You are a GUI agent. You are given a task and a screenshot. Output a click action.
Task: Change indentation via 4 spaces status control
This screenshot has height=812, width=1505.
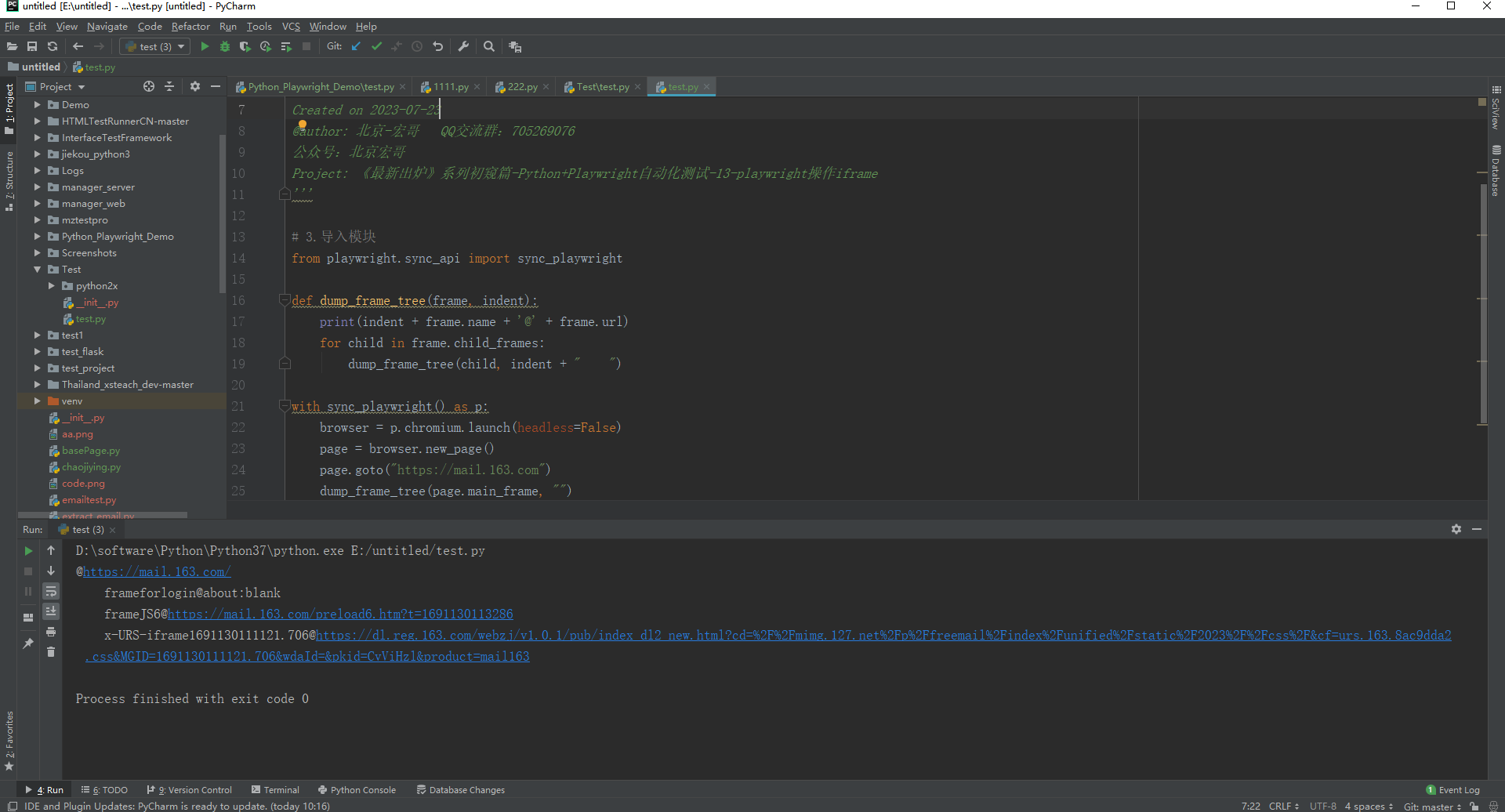[x=1367, y=806]
